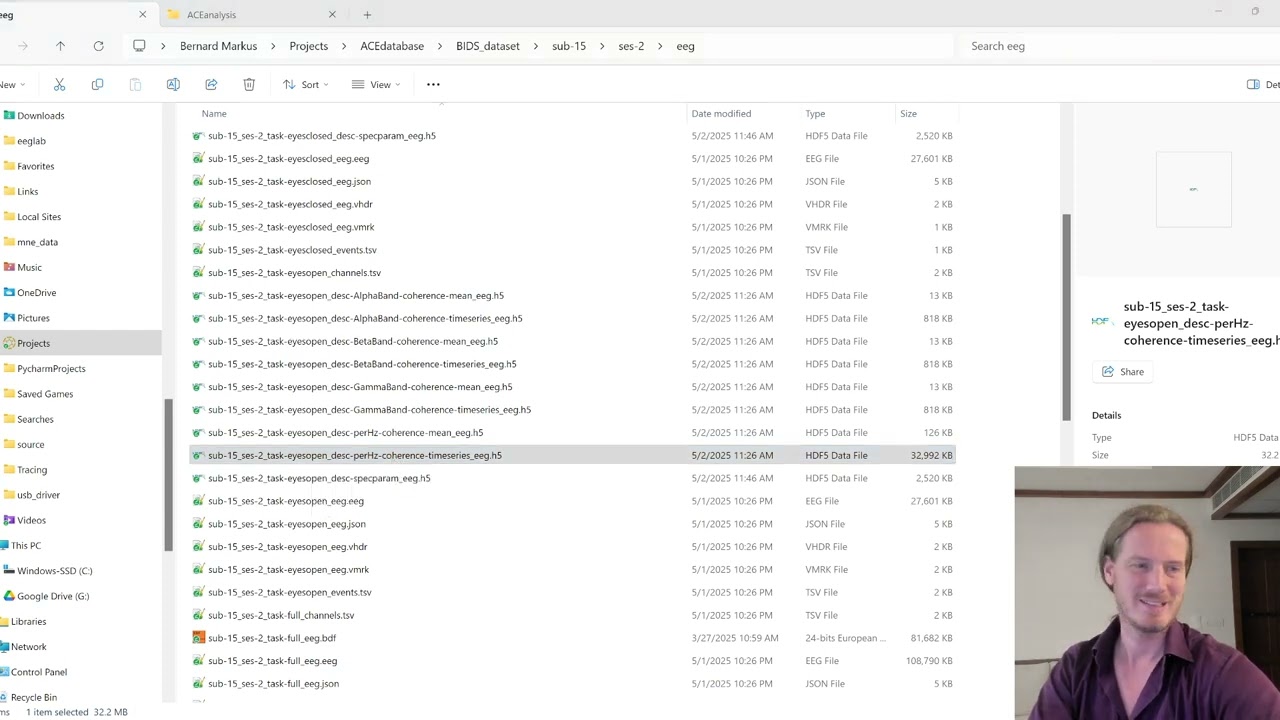This screenshot has height=720, width=1280.
Task: Open Recycle Bin in navigation pane
Action: tap(33, 697)
